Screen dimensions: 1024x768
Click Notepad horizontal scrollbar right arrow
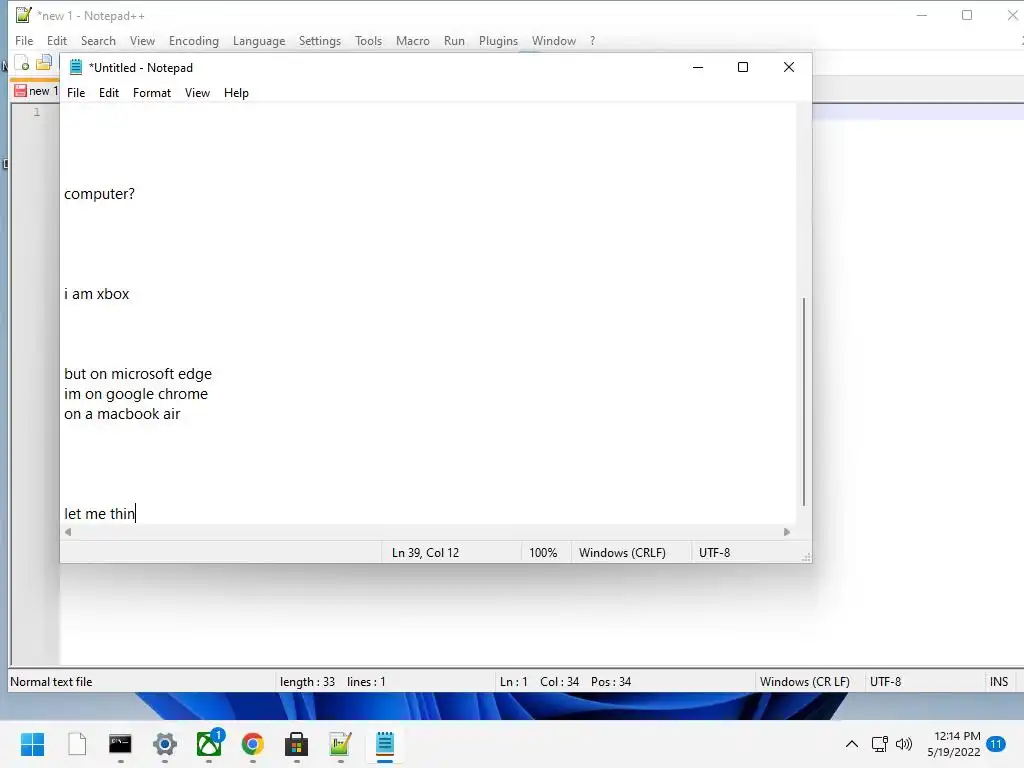787,532
